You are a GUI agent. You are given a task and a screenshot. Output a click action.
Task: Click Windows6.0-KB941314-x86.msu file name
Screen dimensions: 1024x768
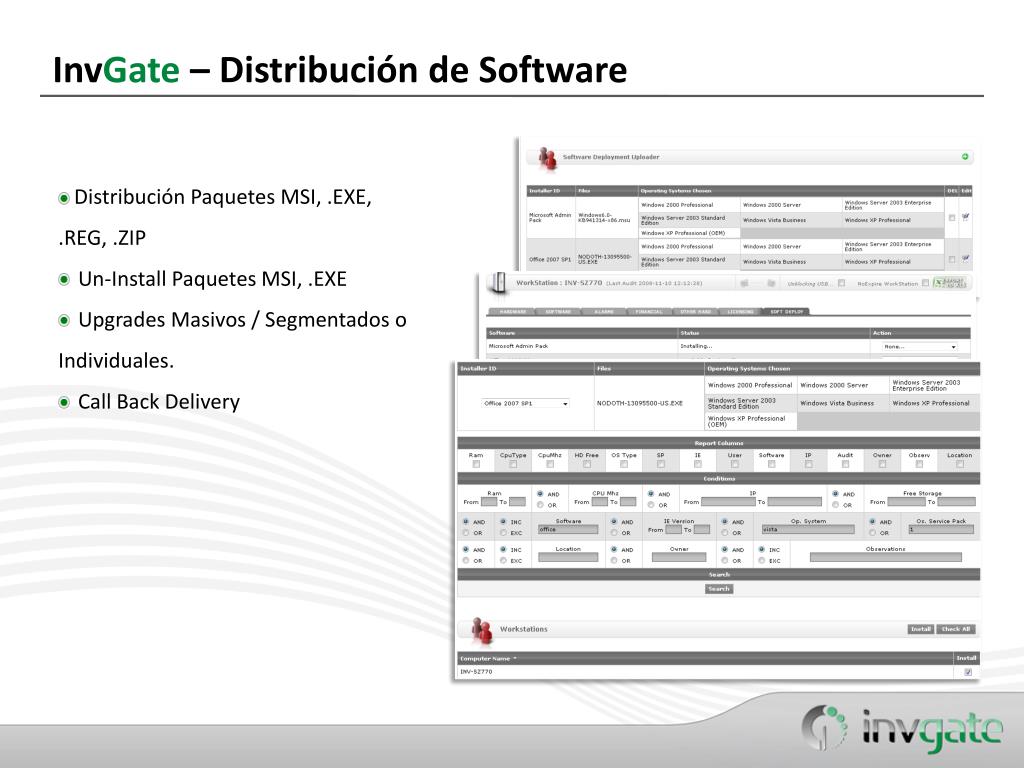[605, 217]
